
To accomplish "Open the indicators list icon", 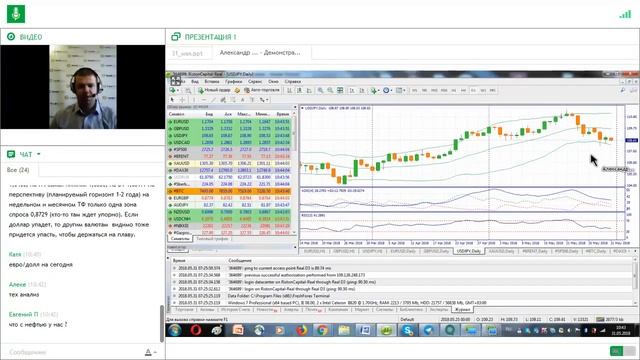I will [374, 90].
